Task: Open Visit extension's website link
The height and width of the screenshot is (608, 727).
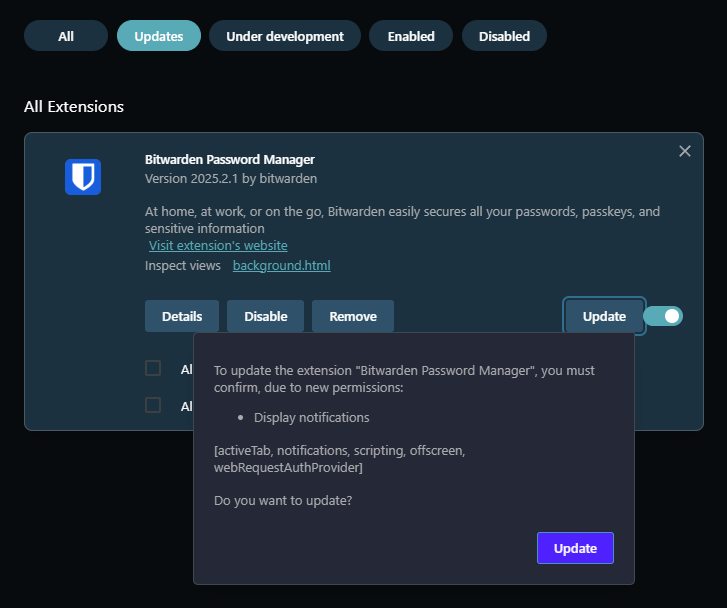Action: (218, 245)
